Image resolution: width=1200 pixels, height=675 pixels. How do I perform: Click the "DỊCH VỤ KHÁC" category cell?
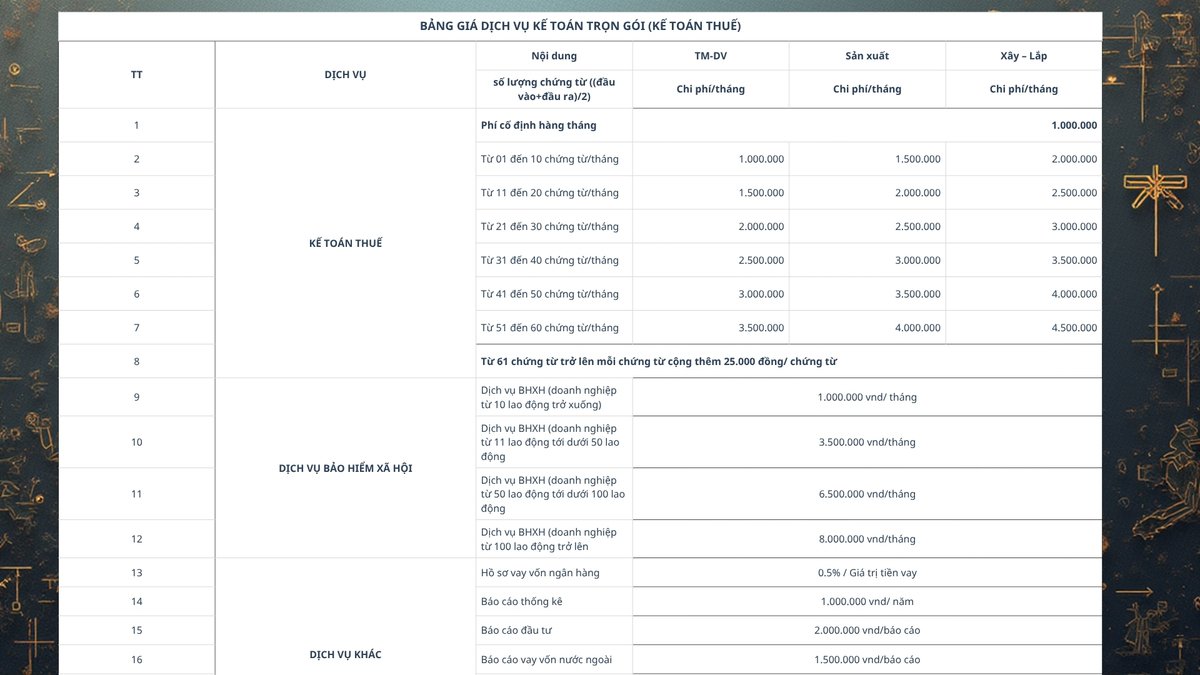[x=345, y=655]
